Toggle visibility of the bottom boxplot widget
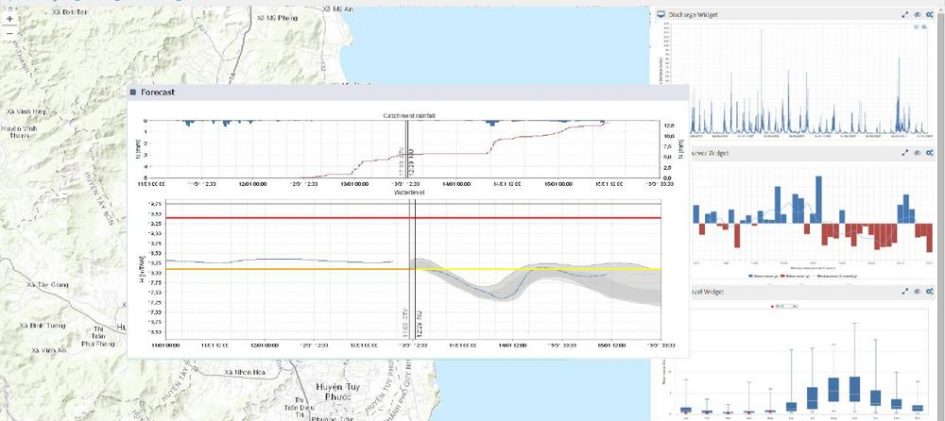This screenshot has height=421, width=945. pos(917,292)
